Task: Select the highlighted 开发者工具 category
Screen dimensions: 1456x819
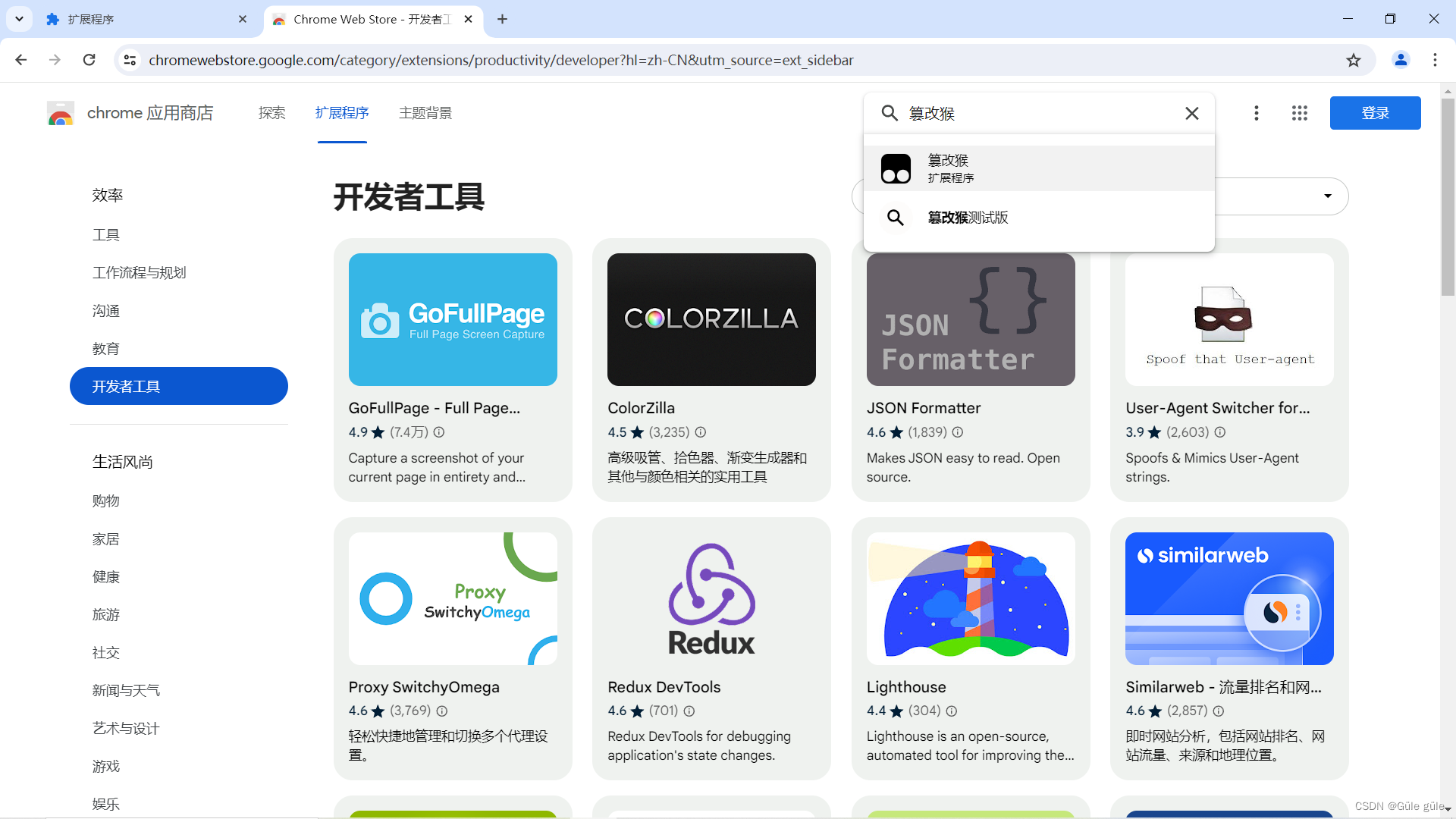Action: [179, 387]
